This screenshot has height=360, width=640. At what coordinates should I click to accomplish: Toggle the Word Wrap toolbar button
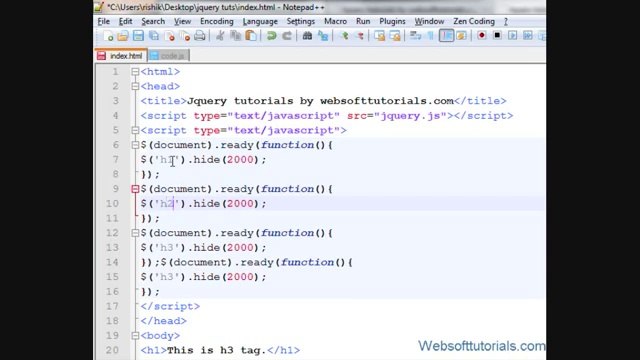click(415, 36)
